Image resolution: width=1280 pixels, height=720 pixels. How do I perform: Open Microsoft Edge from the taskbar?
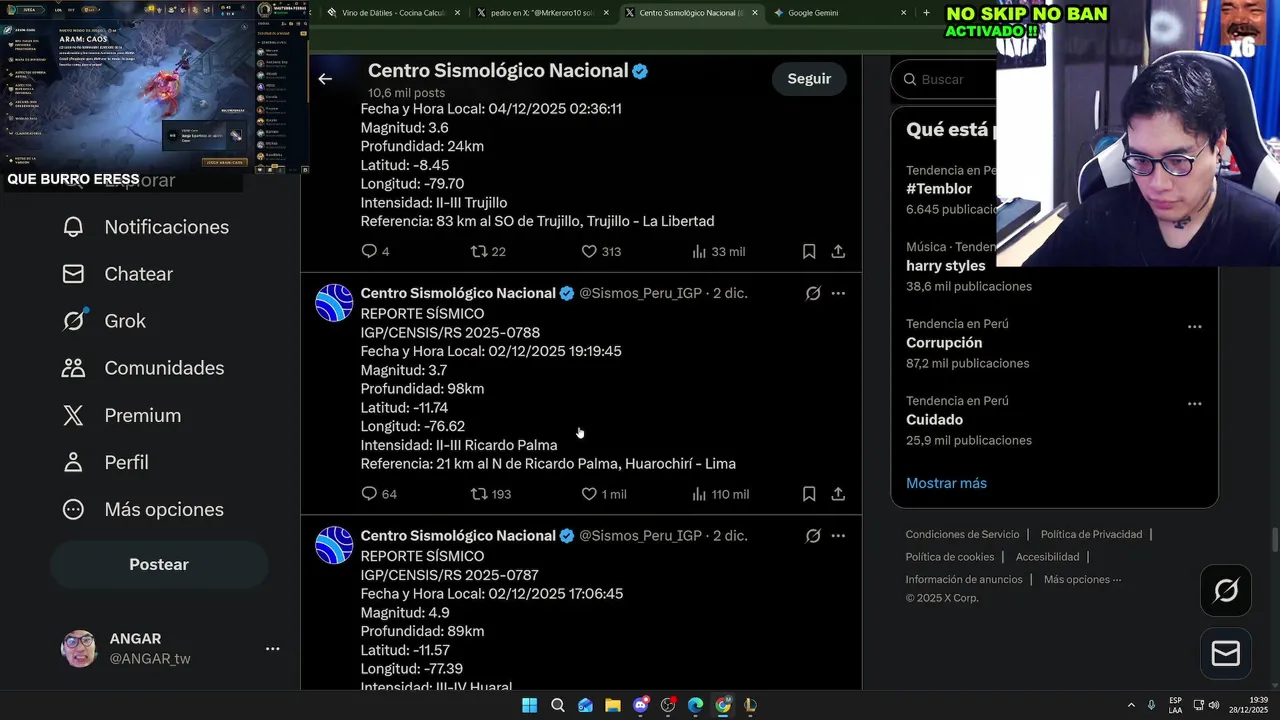tap(696, 705)
